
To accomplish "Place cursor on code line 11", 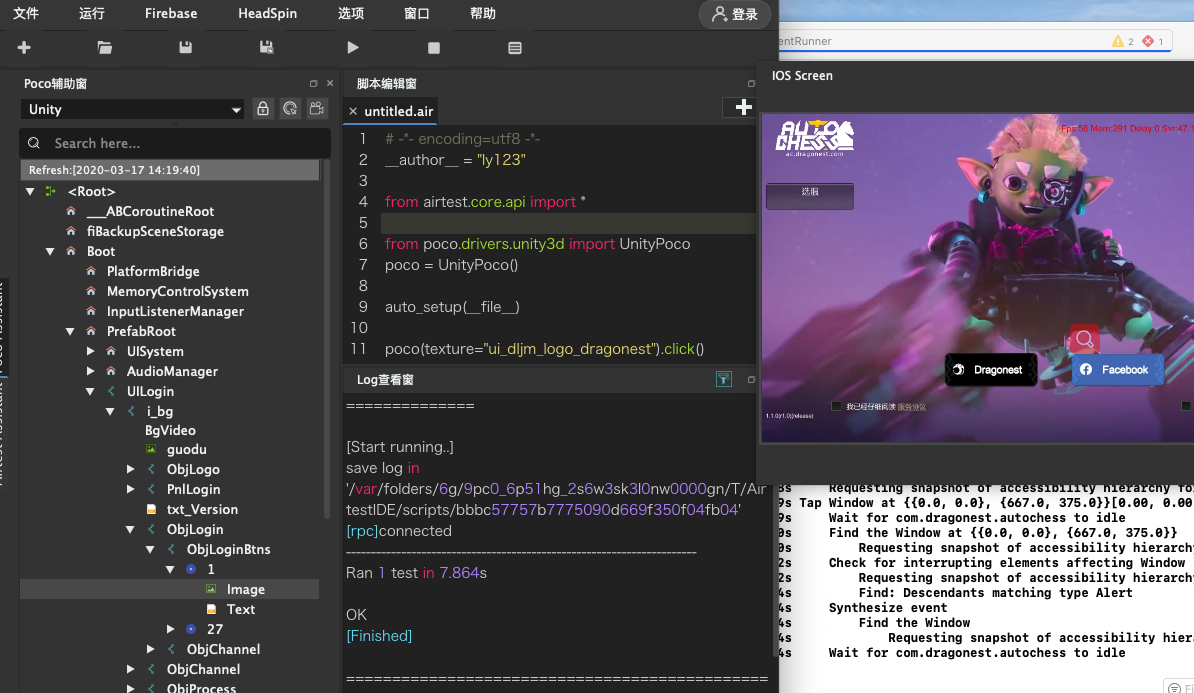I will coord(544,349).
